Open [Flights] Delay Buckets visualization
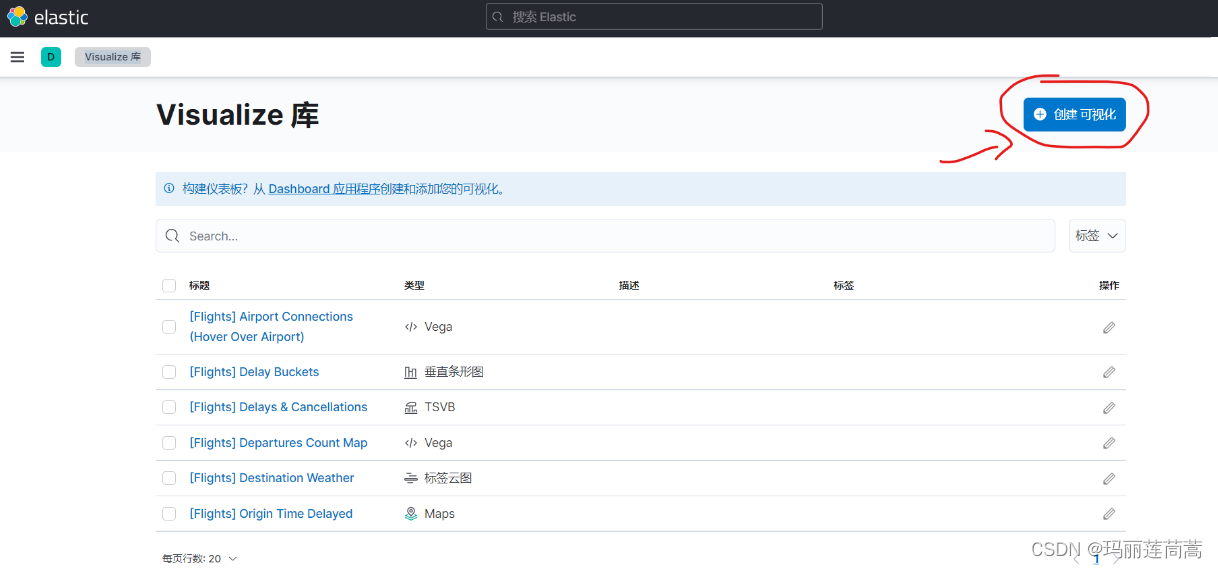The image size is (1218, 568). pyautogui.click(x=254, y=372)
